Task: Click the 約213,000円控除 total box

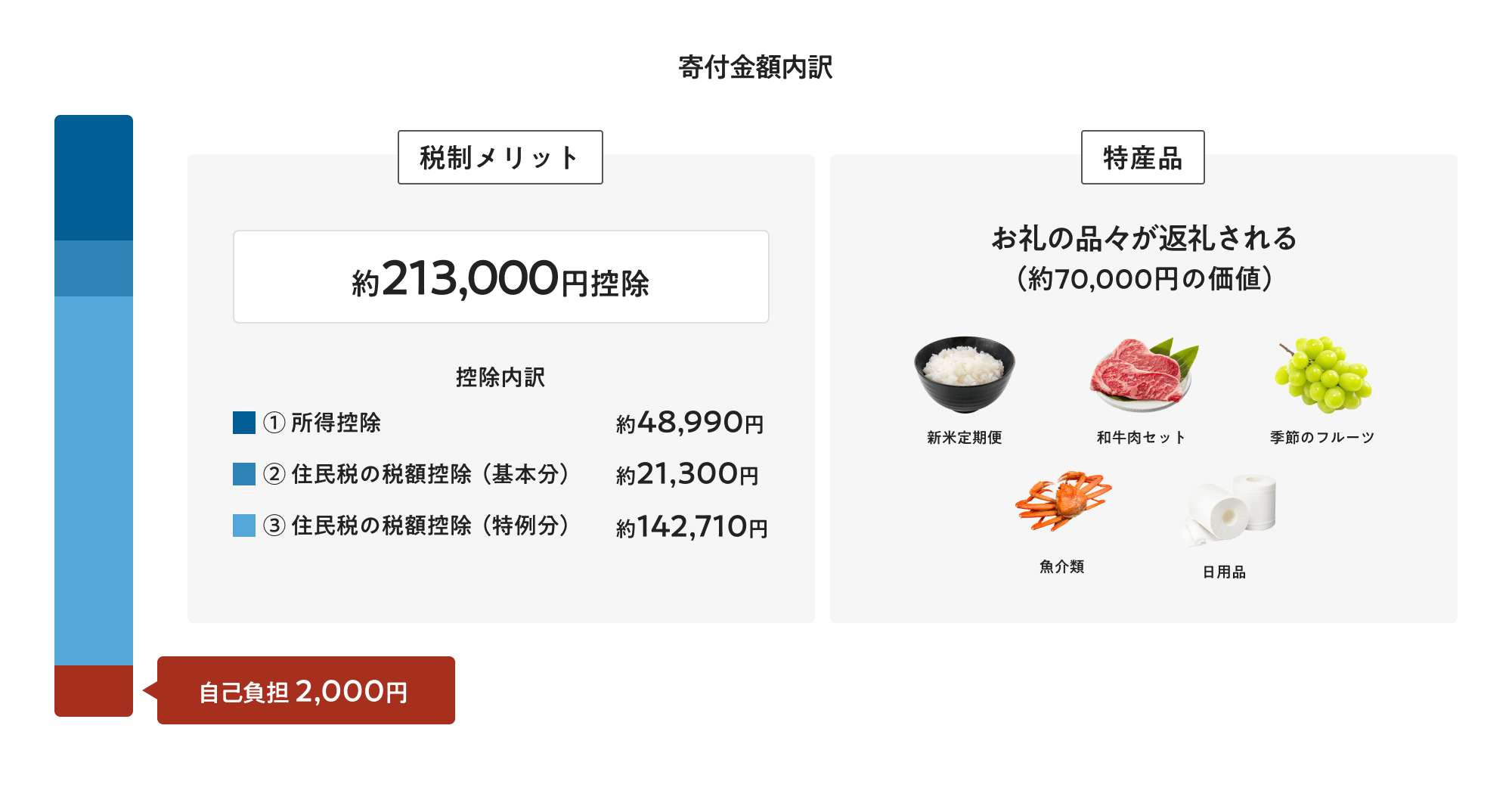Action: [x=500, y=277]
